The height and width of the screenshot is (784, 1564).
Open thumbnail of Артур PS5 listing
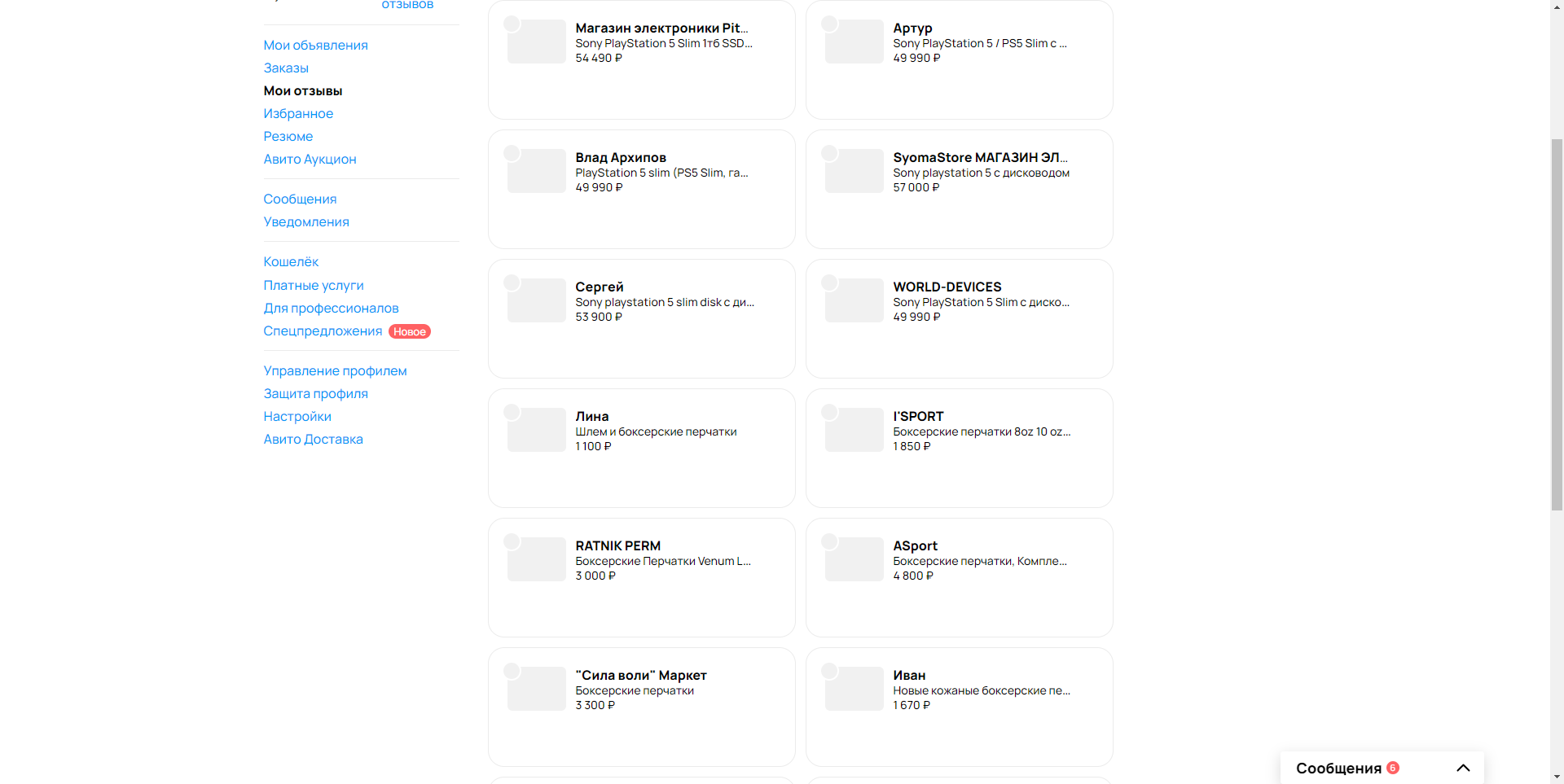point(854,42)
